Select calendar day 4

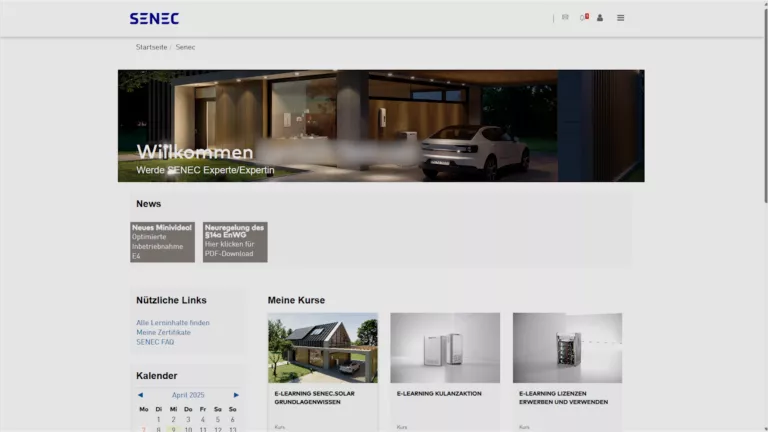(203, 419)
